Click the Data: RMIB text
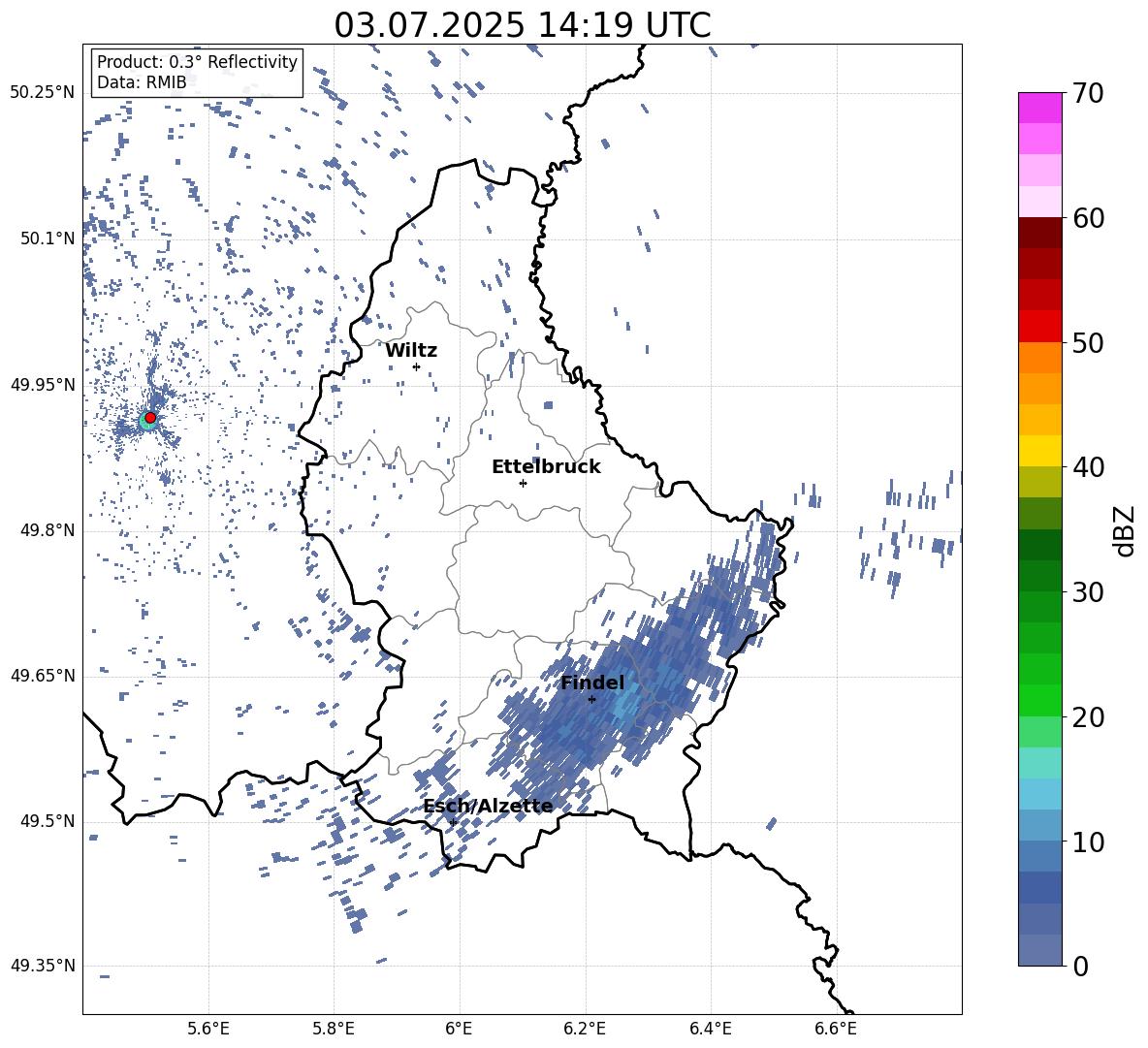 click(142, 82)
